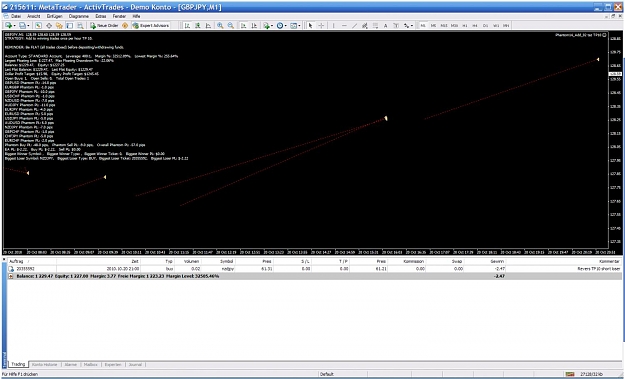
Task: Toggle the Navigator folder-star icon
Action: 59,26
